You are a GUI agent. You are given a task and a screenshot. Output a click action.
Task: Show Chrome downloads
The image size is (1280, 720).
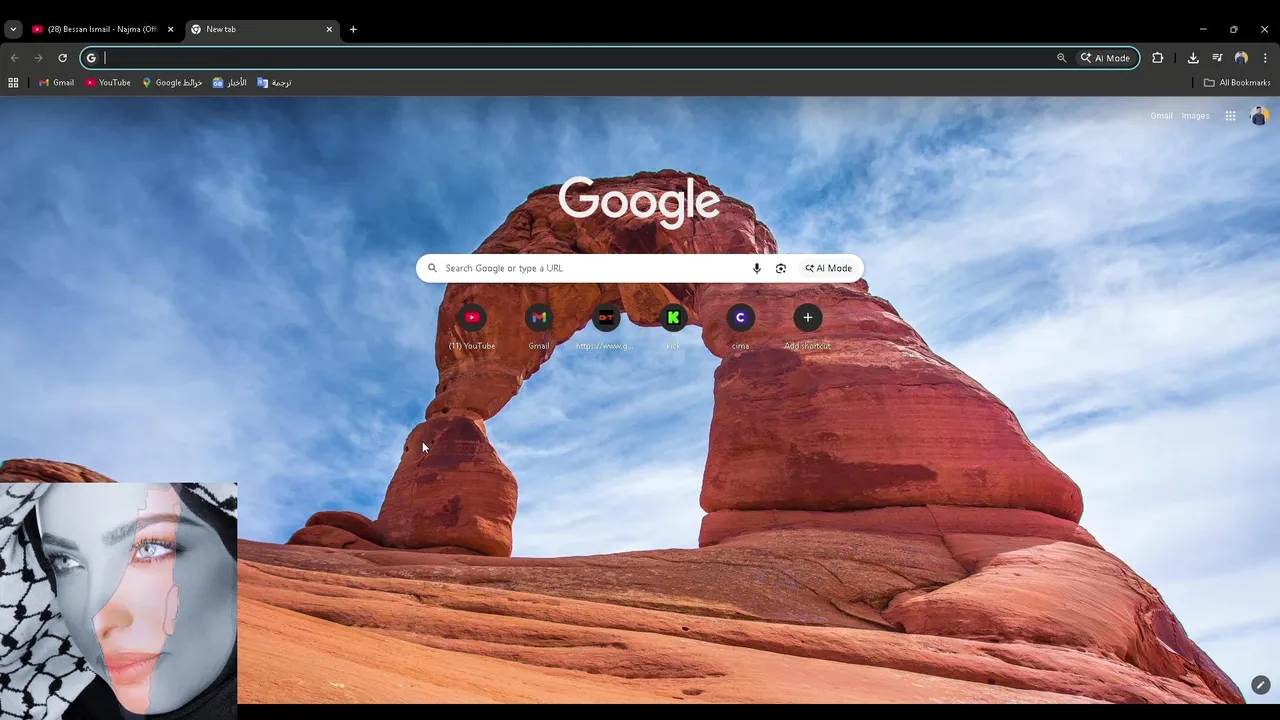tap(1193, 58)
